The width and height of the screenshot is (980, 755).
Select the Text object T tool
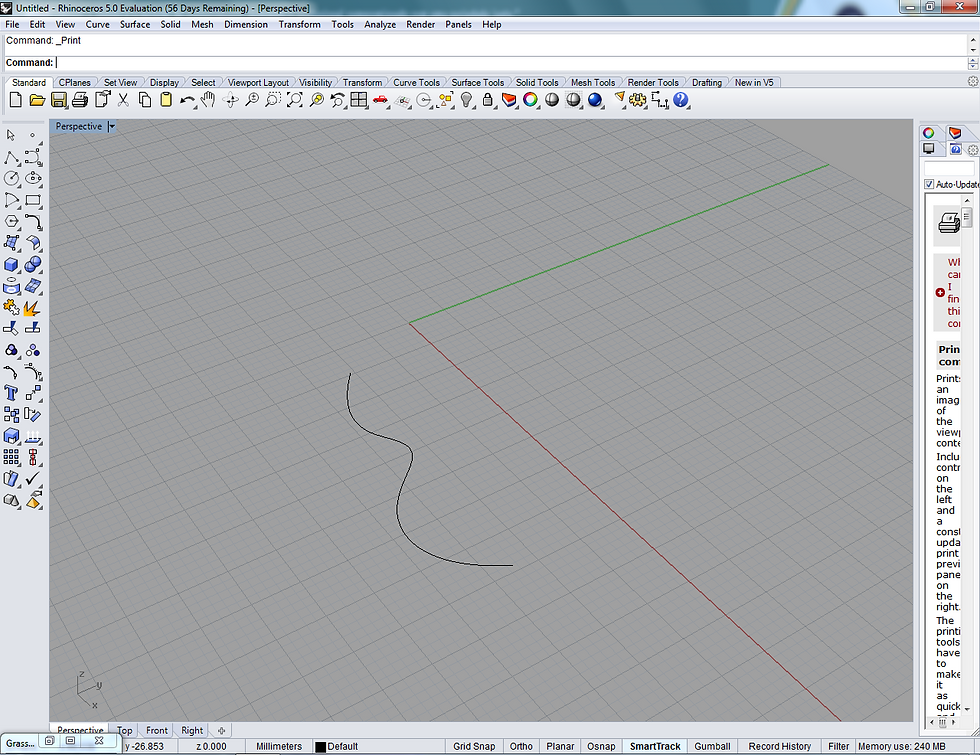point(11,393)
